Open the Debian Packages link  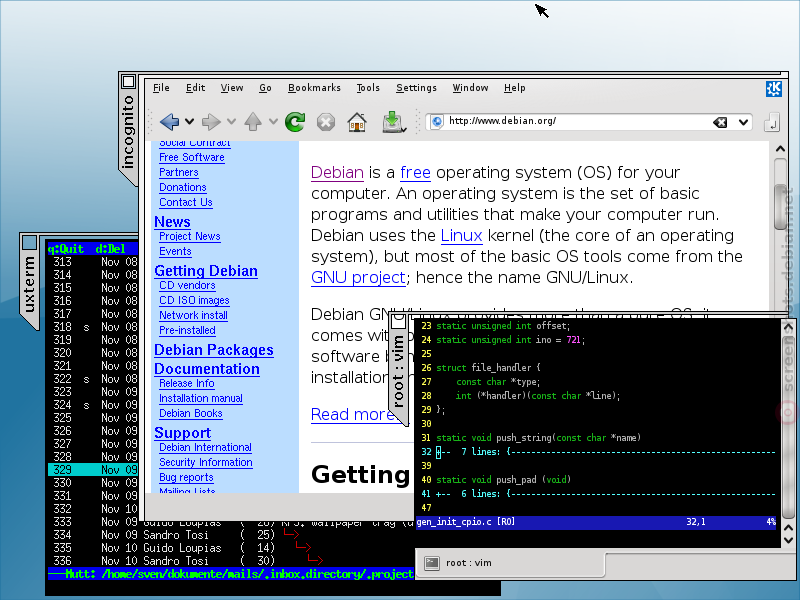[x=214, y=350]
